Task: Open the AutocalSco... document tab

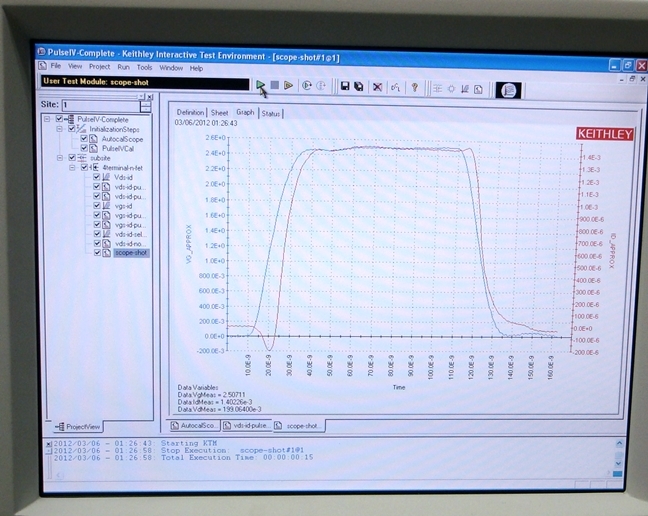Action: (194, 426)
